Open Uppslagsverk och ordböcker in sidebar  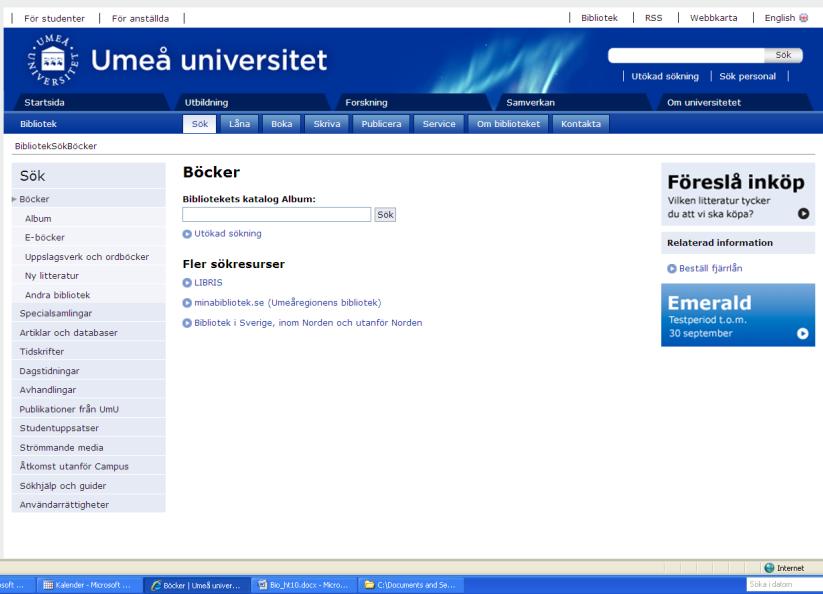coord(87,257)
